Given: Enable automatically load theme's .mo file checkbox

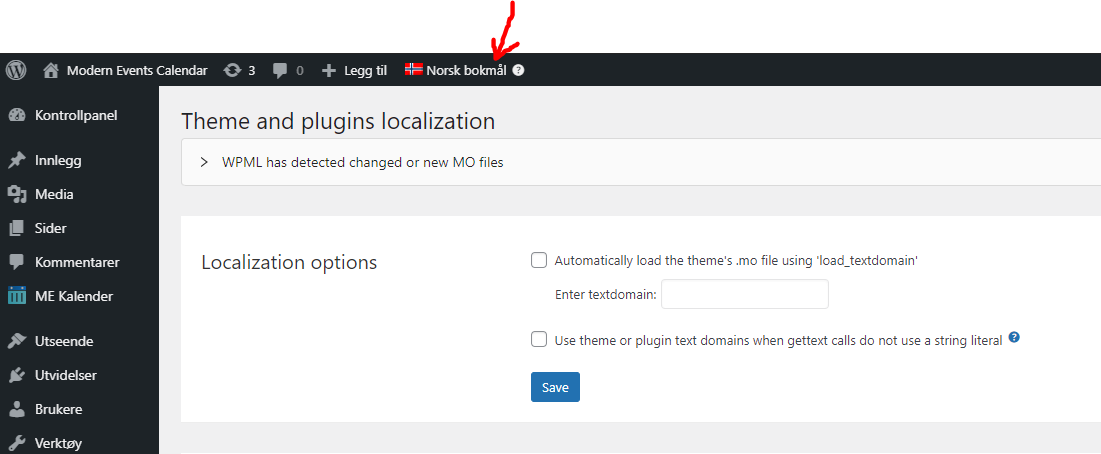Looking at the screenshot, I should [x=539, y=260].
